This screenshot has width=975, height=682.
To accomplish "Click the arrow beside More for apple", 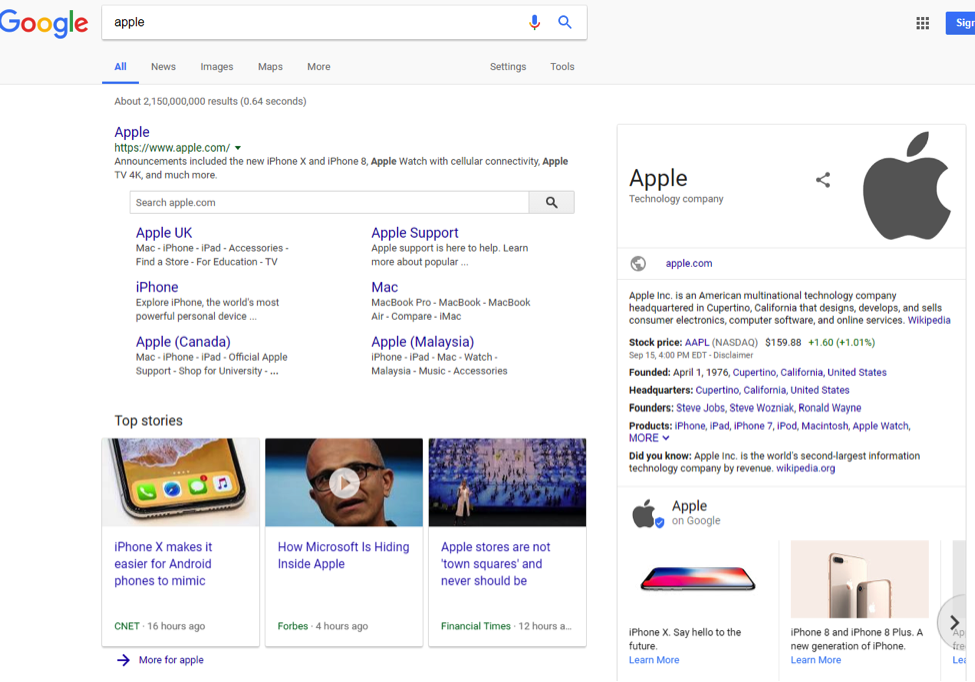I will pos(123,660).
